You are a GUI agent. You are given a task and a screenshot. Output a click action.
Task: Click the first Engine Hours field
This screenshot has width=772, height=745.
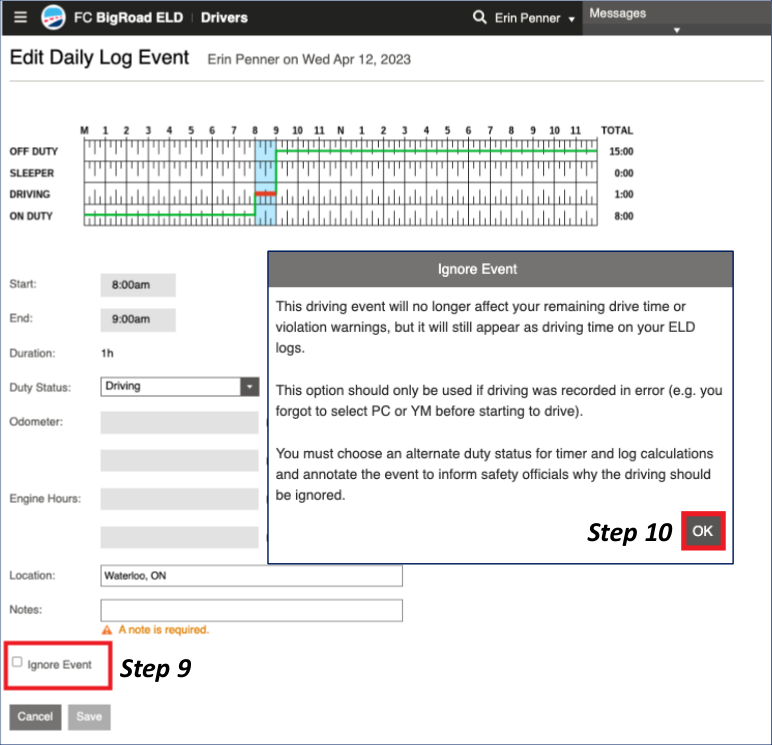(179, 499)
